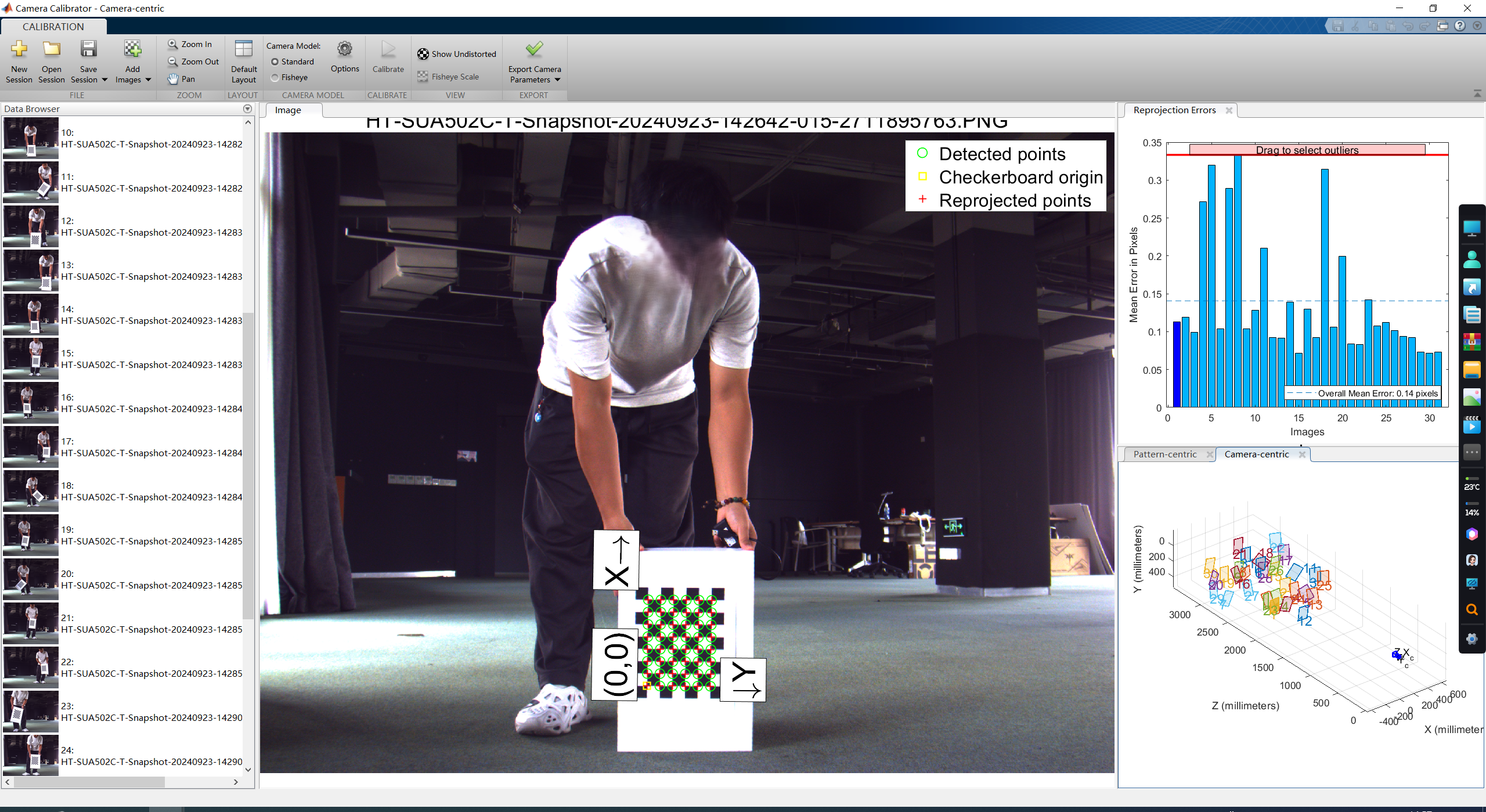Select the Fisheye camera model
Screen dimensions: 1486x812
(275, 77)
